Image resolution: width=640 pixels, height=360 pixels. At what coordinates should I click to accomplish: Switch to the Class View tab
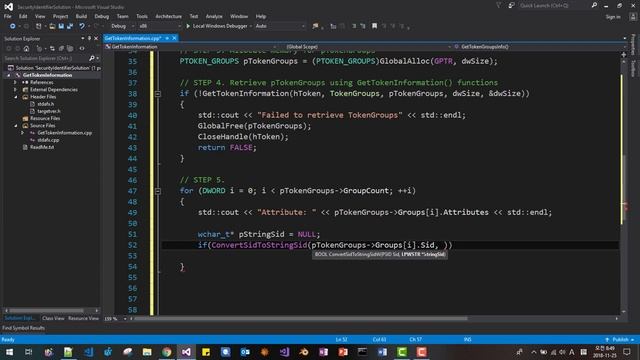tap(53, 318)
